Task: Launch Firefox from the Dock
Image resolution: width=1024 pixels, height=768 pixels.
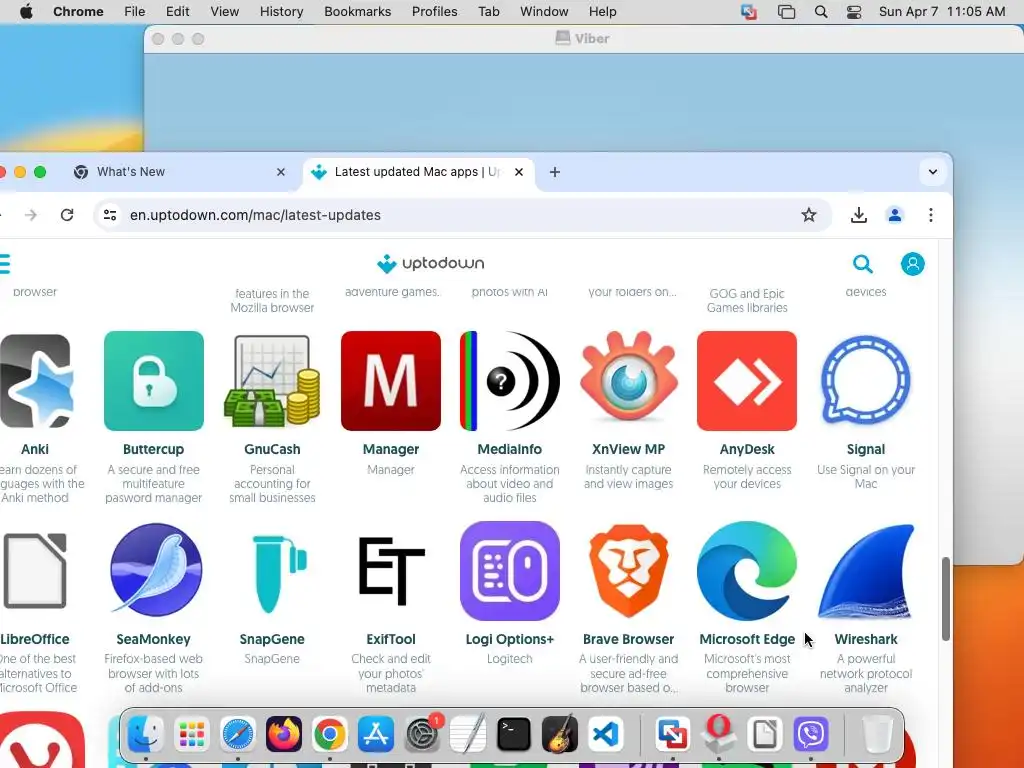Action: 283,734
